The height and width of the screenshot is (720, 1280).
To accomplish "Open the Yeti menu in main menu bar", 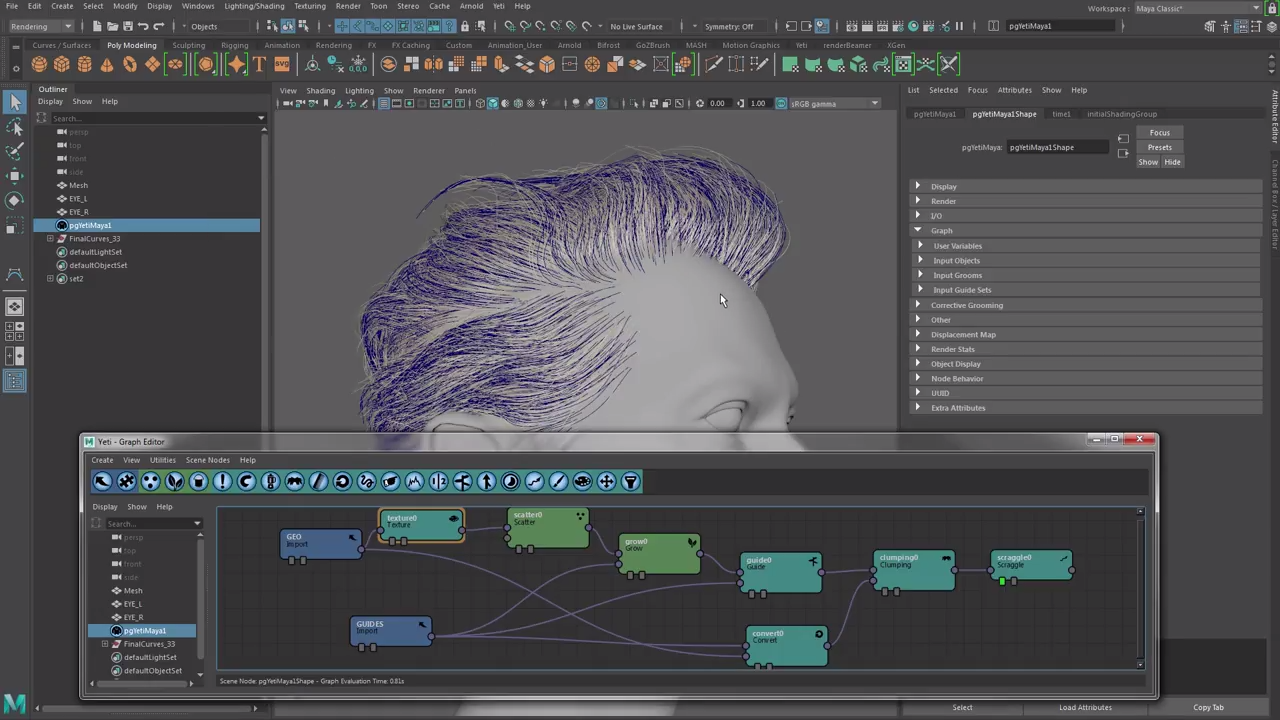I will click(x=498, y=6).
